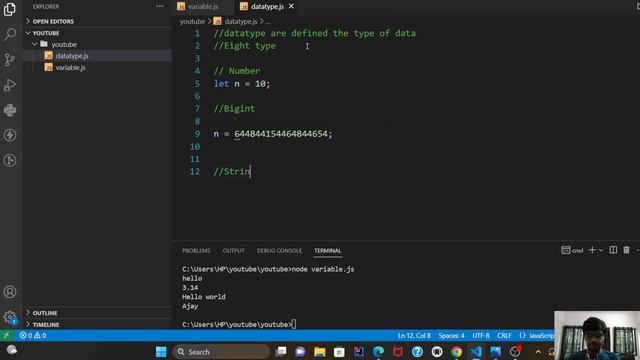The image size is (640, 360).
Task: Switch to the Problems panel tab
Action: (x=196, y=251)
